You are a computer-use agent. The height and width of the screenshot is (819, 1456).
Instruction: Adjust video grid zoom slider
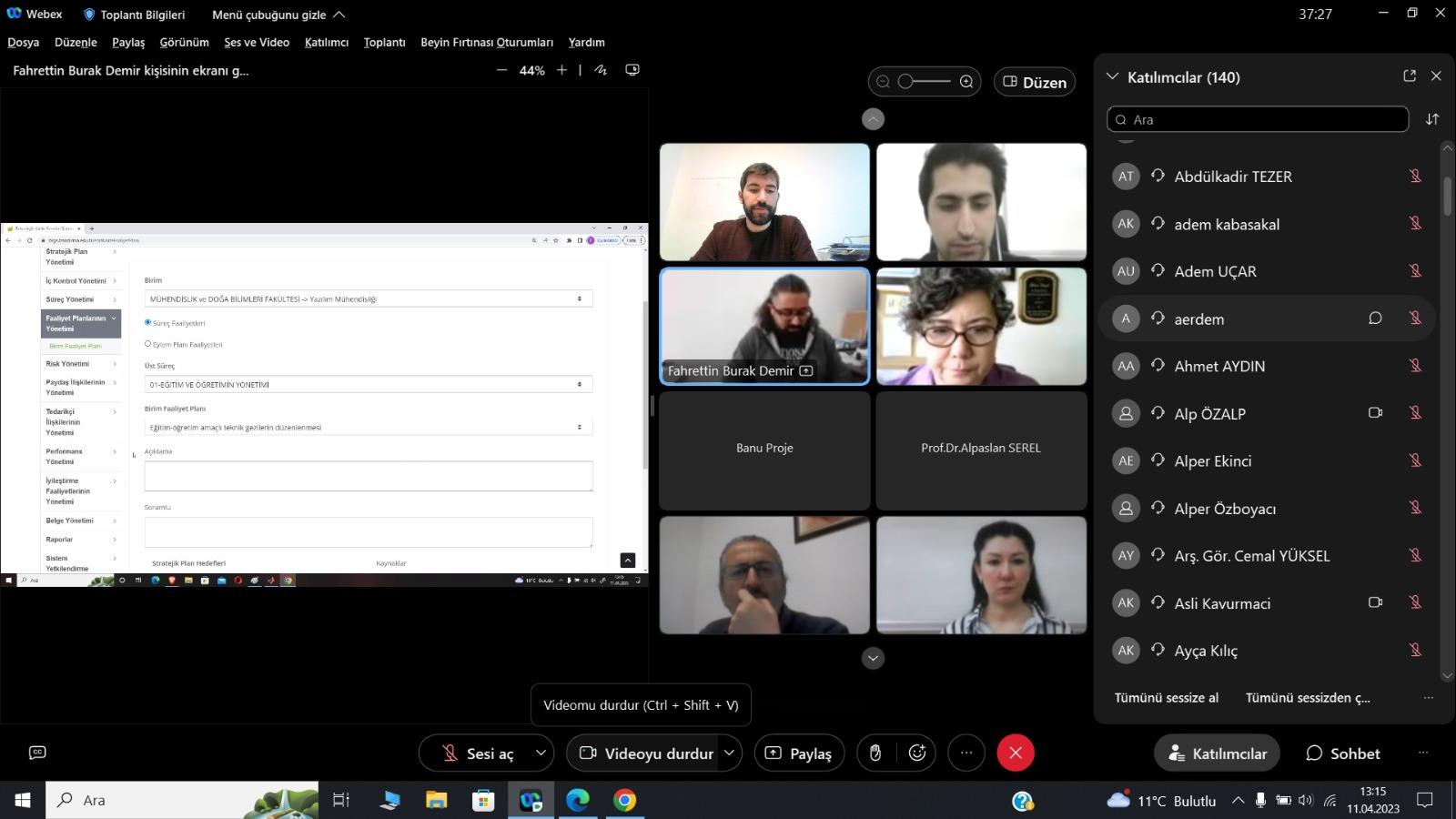pos(925,82)
